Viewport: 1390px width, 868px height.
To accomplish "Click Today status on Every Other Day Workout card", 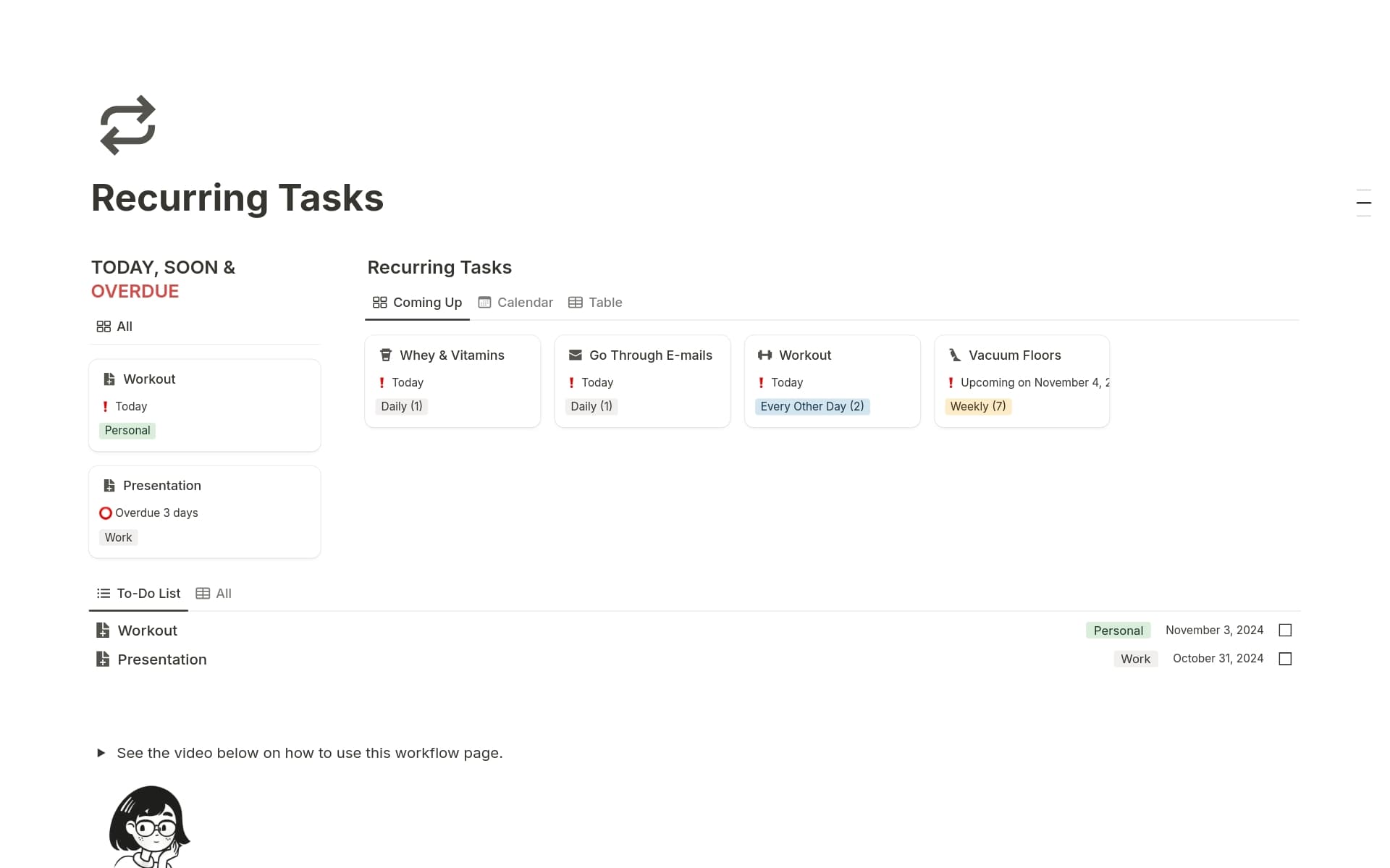I will coord(787,382).
